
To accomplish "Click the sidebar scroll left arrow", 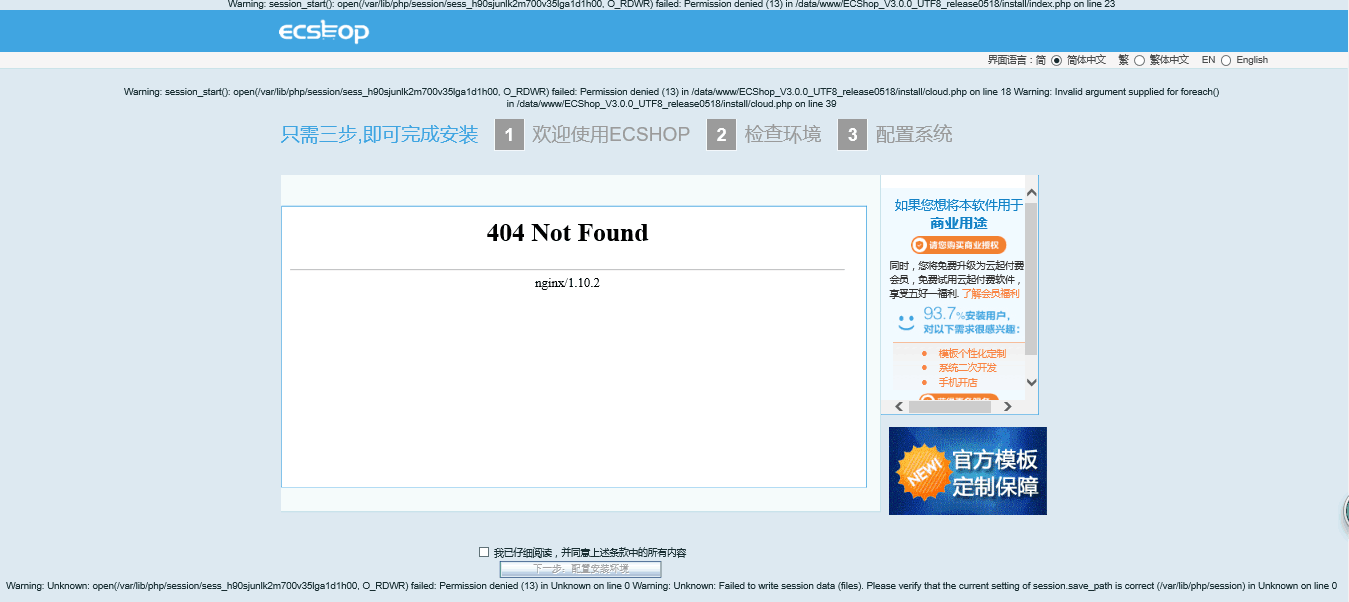I will (x=899, y=406).
